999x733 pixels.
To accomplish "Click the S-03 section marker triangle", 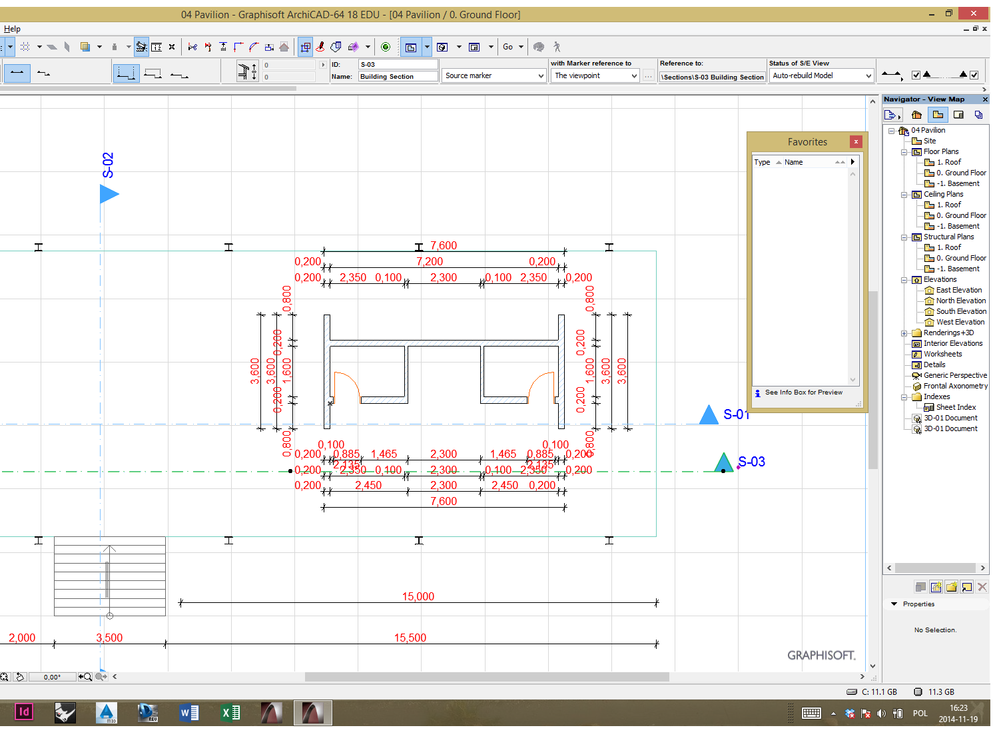I will point(722,462).
